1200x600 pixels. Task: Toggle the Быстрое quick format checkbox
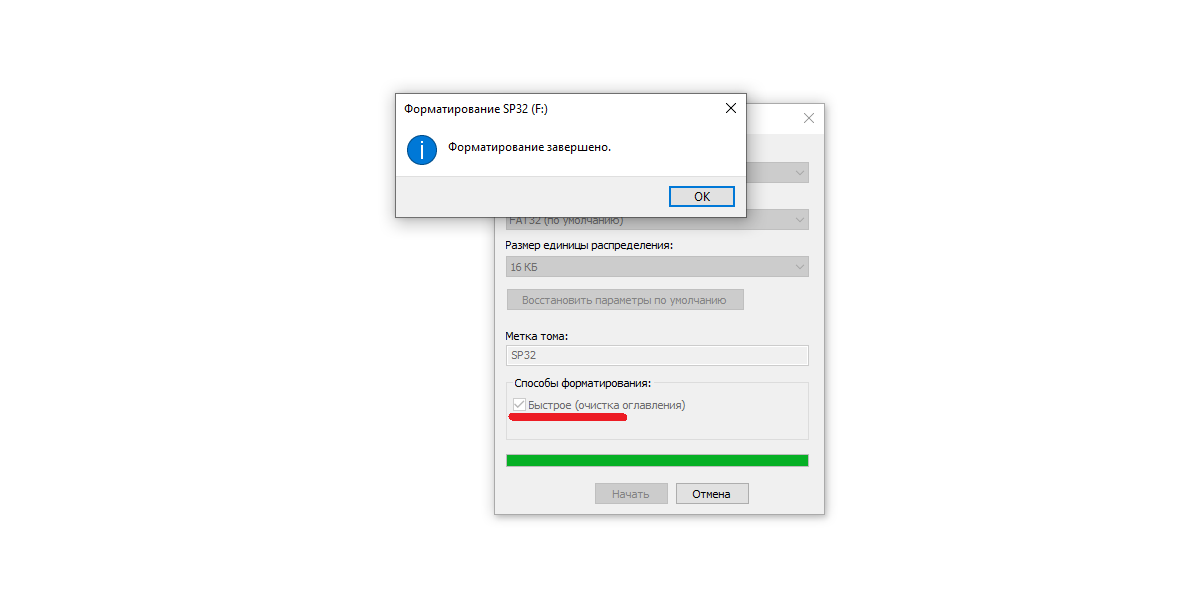pos(519,405)
